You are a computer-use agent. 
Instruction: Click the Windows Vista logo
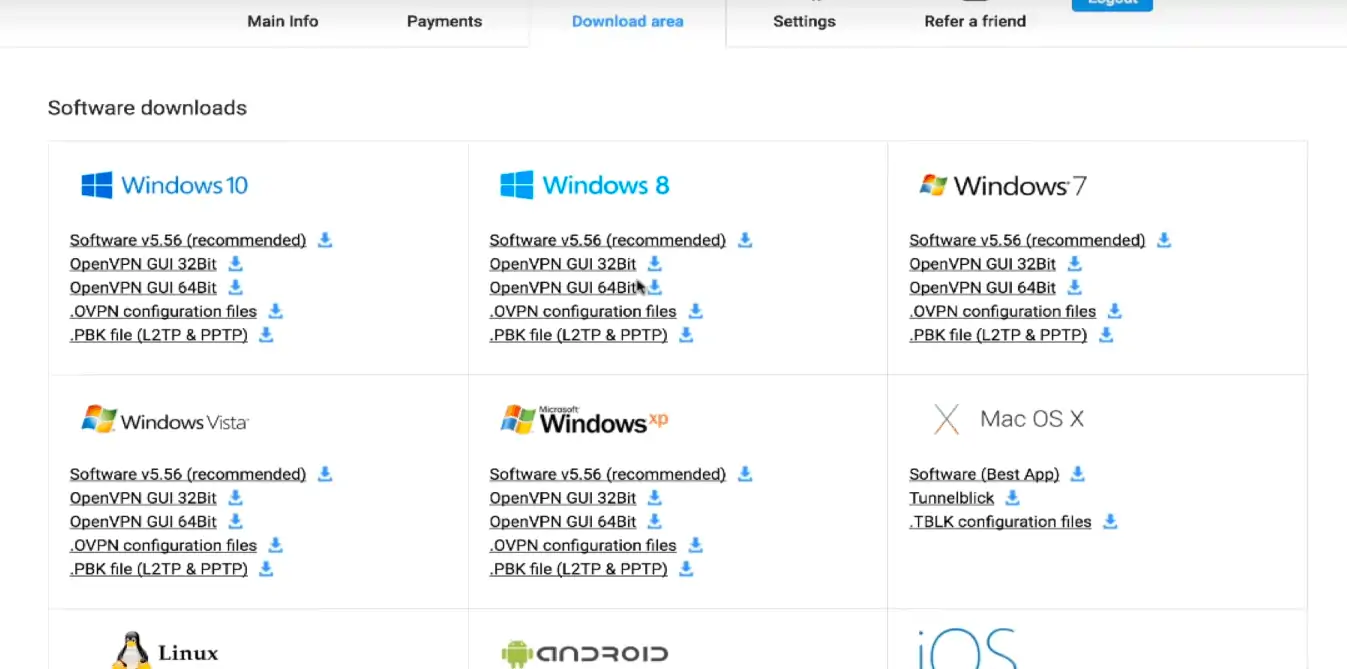164,419
